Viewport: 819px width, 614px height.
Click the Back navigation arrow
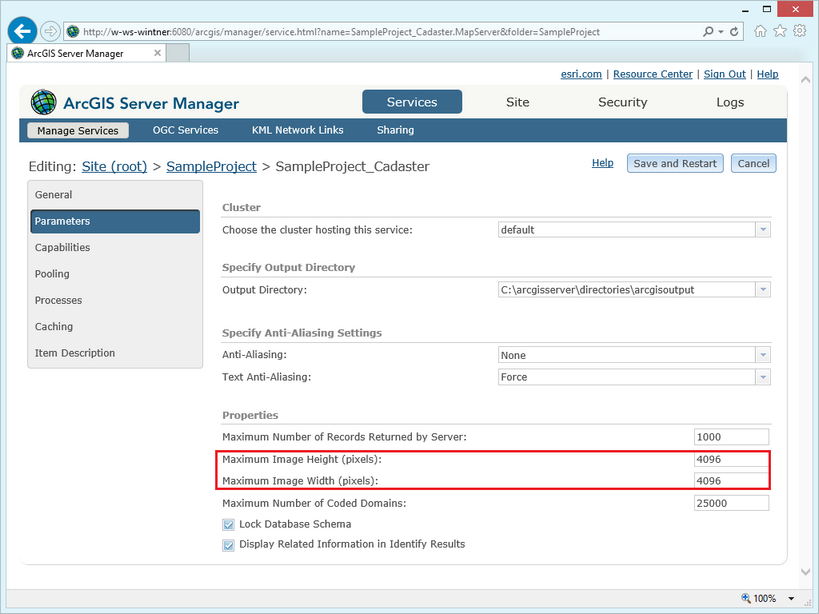click(x=21, y=30)
